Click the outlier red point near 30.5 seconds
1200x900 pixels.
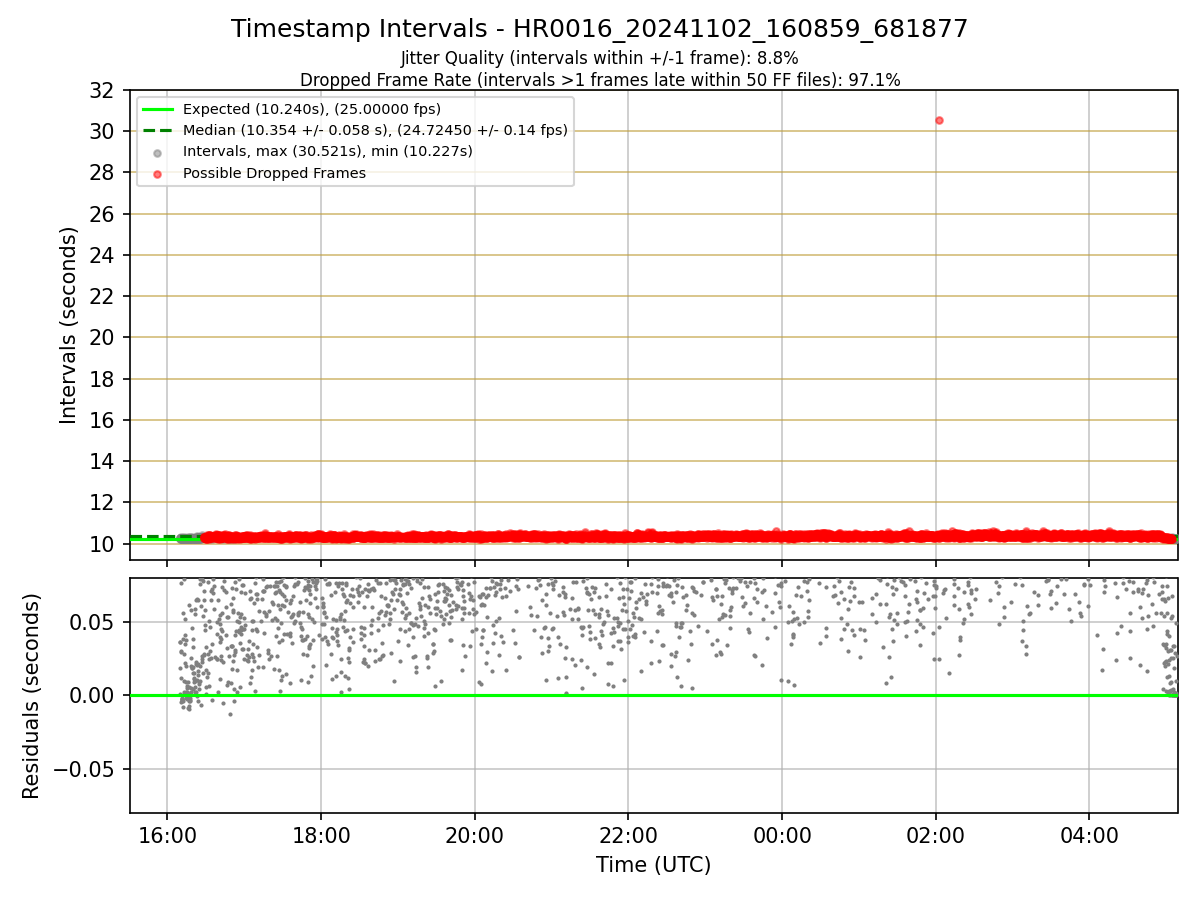pyautogui.click(x=939, y=120)
